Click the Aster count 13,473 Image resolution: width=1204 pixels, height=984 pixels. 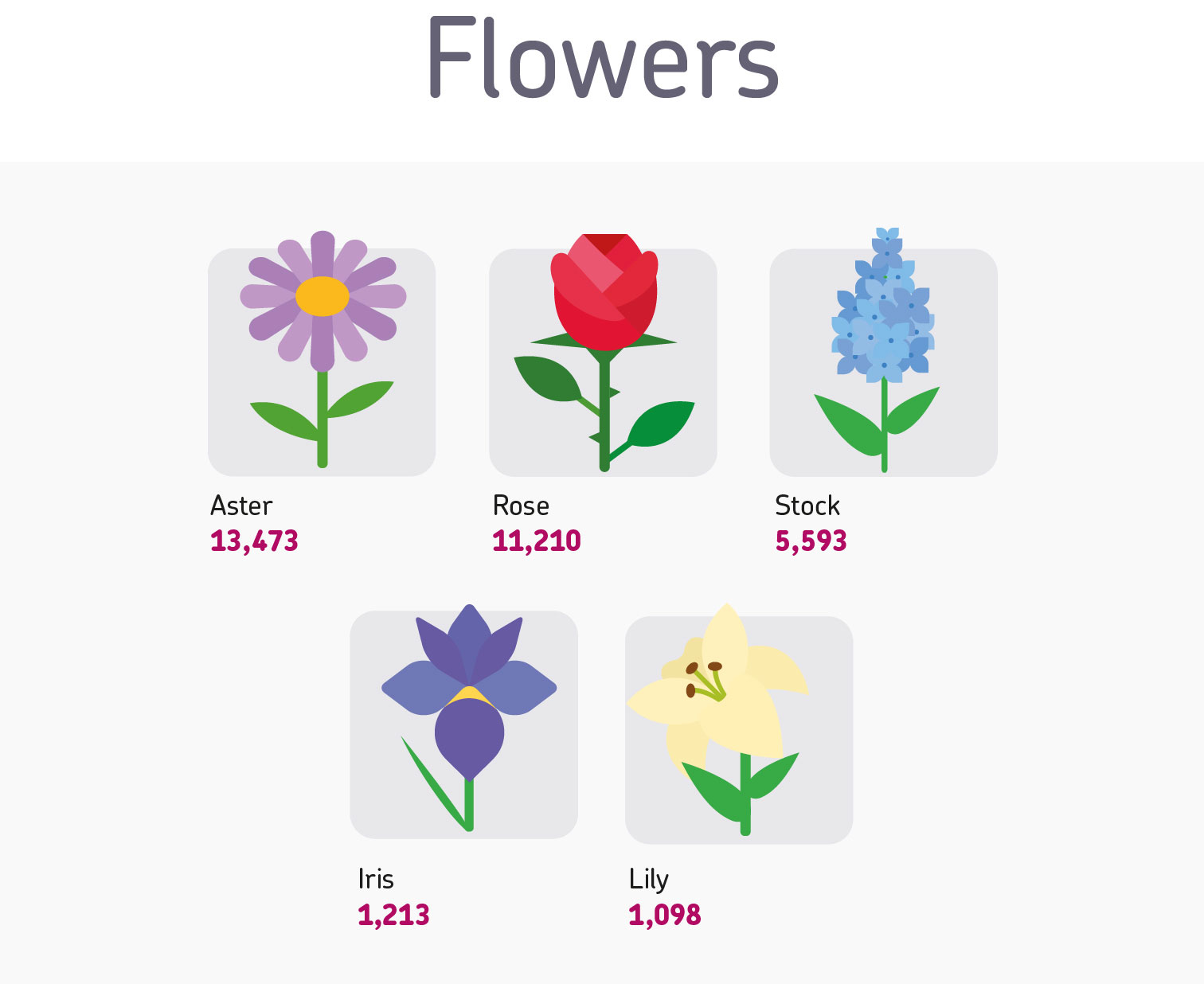tap(254, 541)
